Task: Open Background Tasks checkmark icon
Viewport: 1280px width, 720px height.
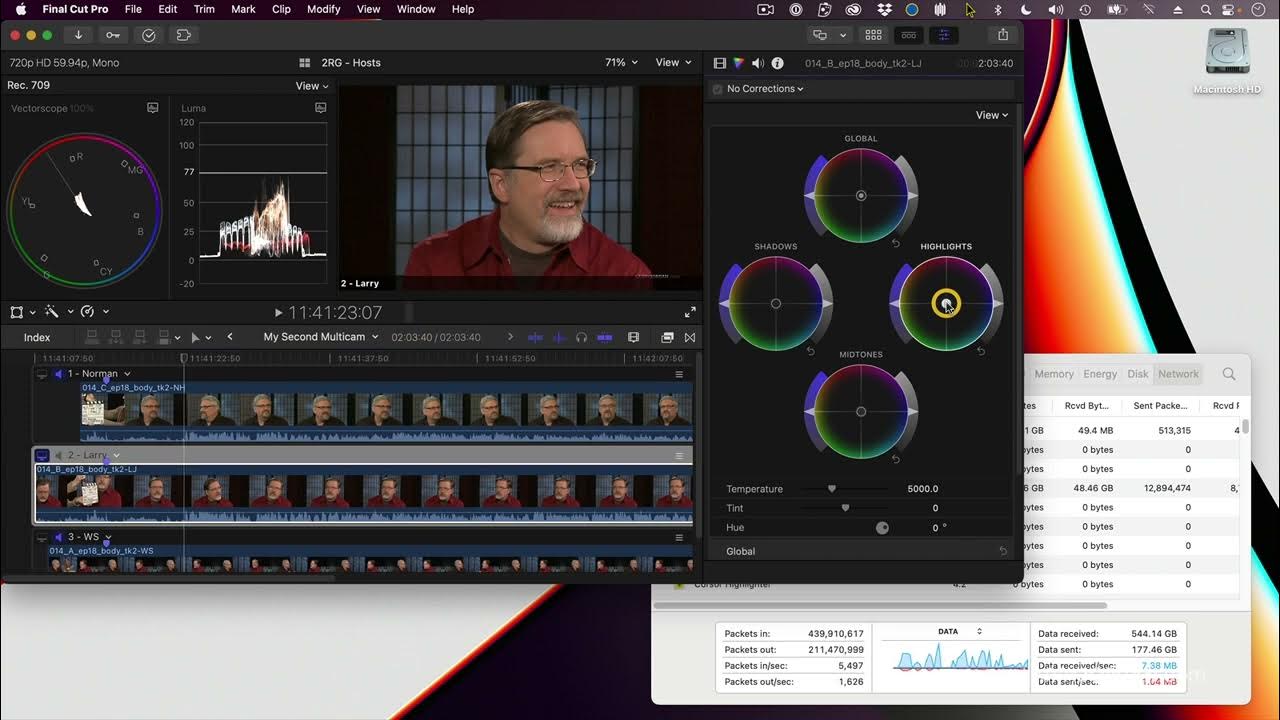Action: point(149,35)
